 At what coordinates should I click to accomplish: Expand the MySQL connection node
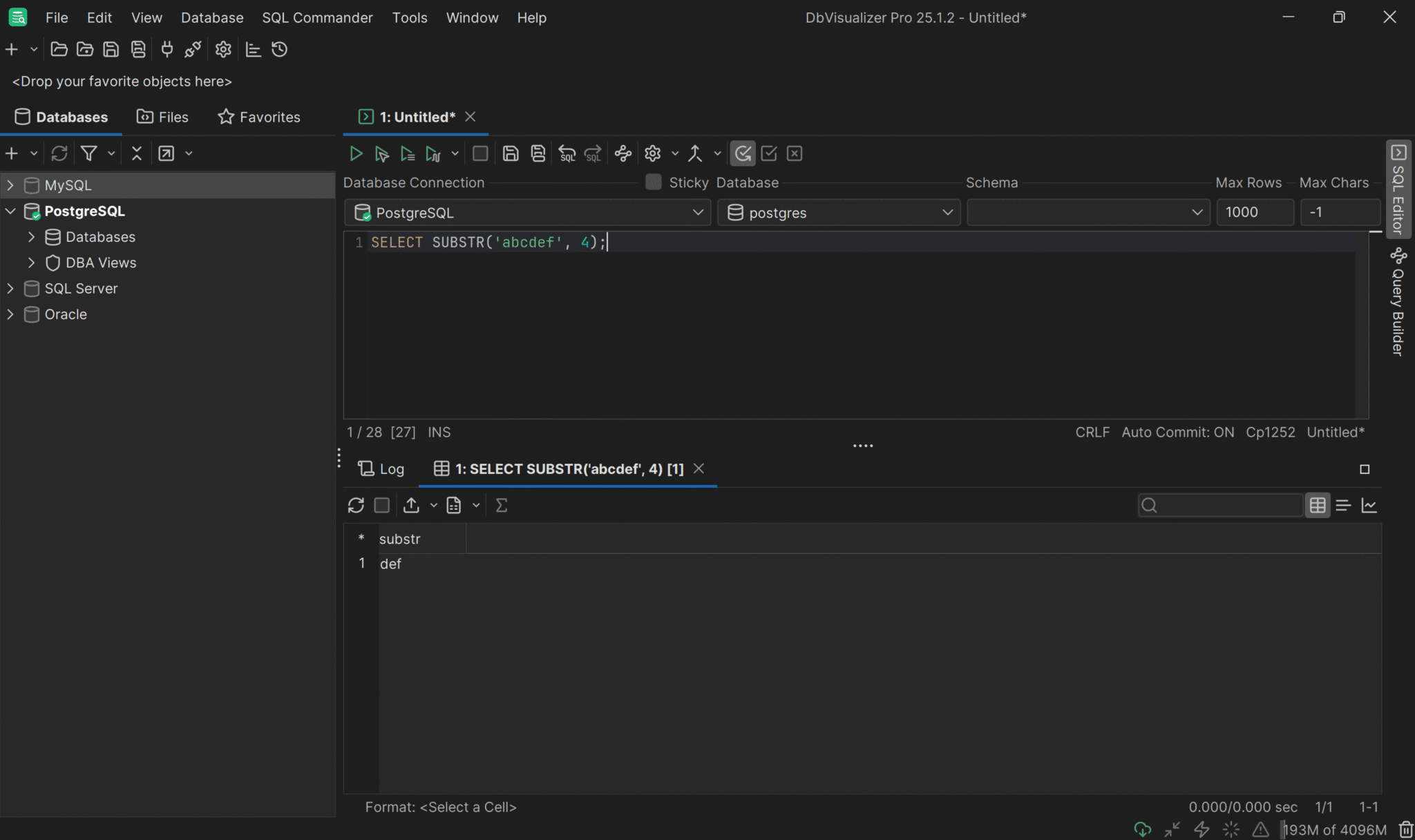[x=10, y=185]
